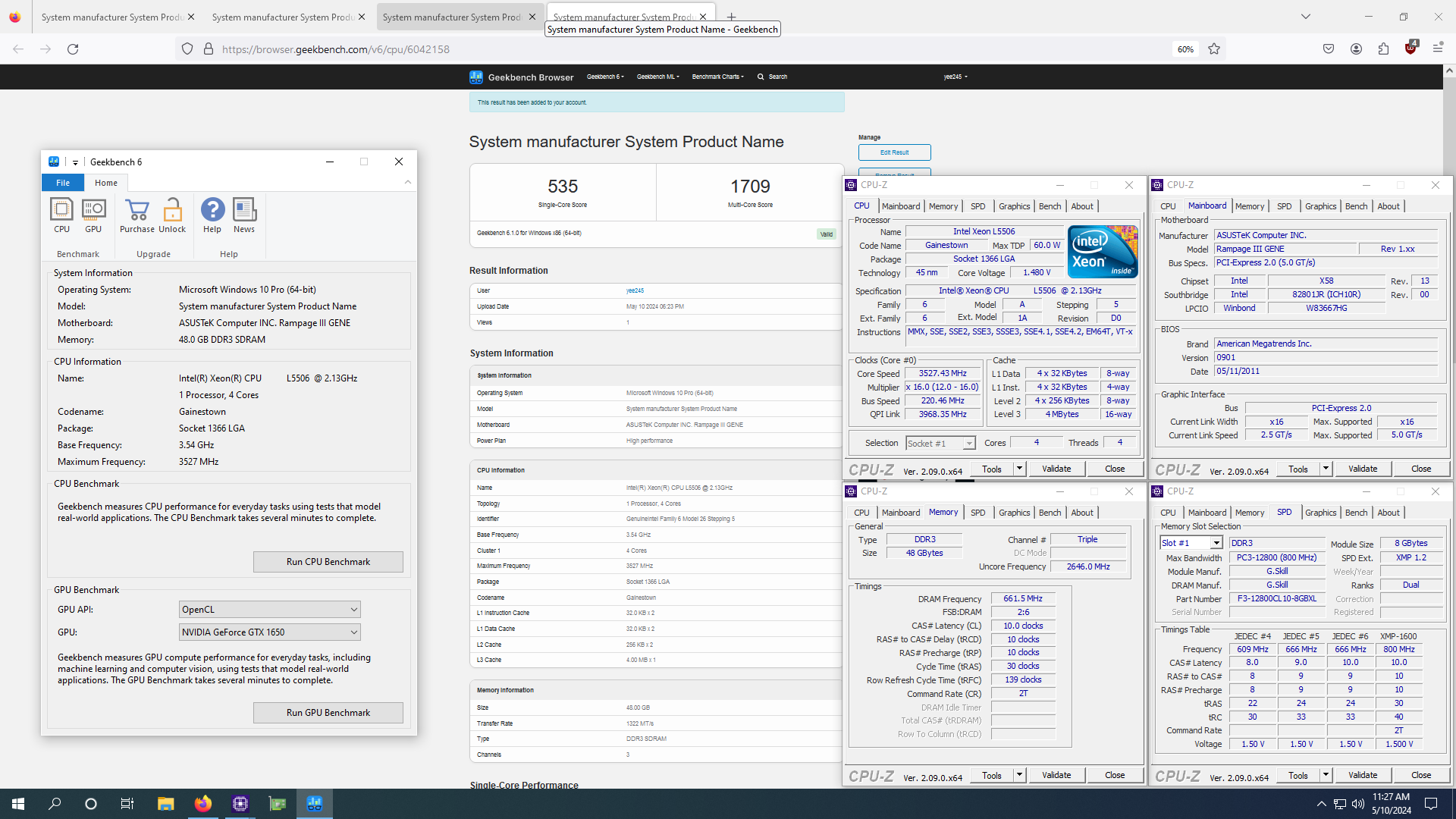The height and width of the screenshot is (819, 1456).
Task: Open the GPU NVIDIA GeForce GTX 1650 dropdown
Action: [269, 632]
